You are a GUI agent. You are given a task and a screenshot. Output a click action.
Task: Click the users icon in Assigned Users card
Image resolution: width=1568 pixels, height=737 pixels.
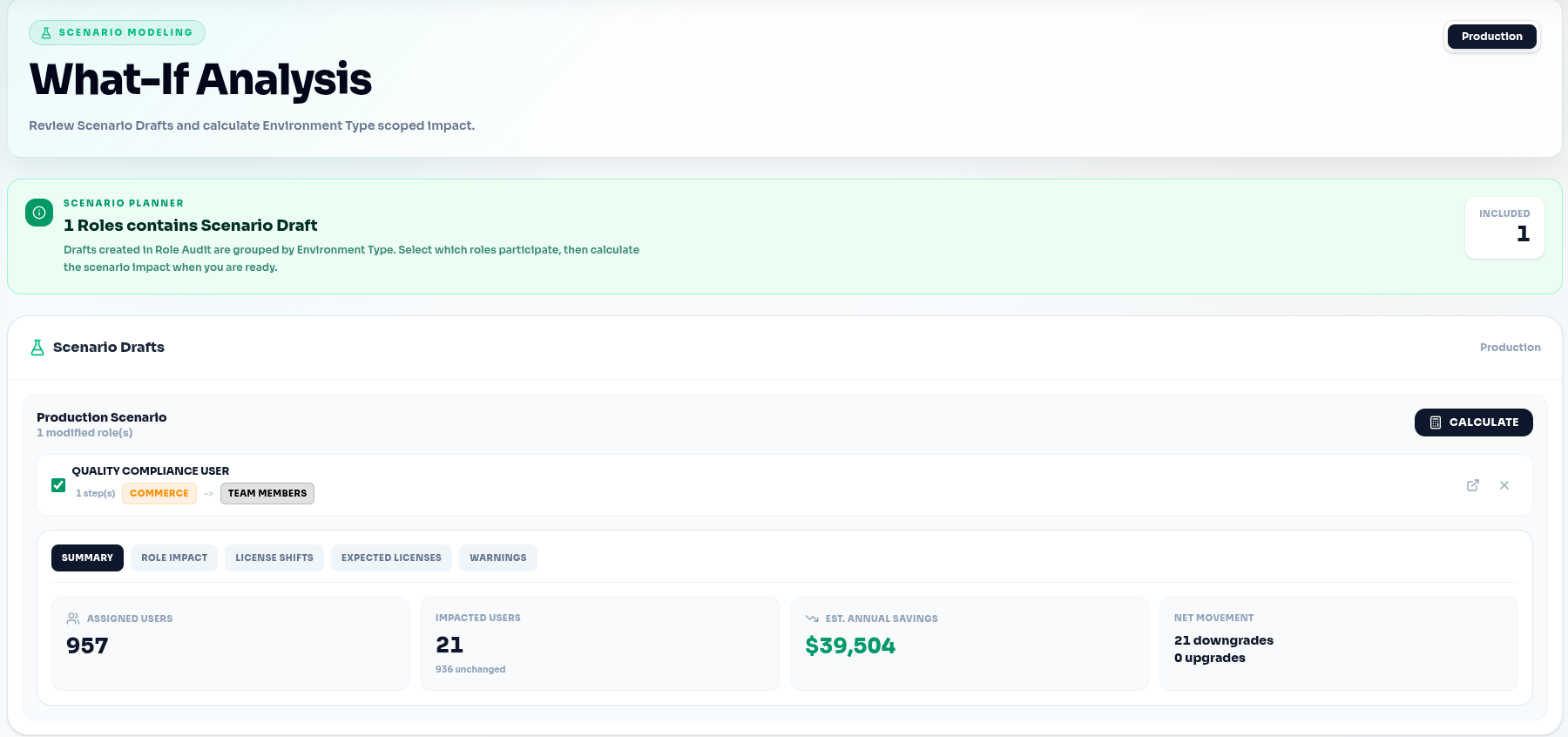pyautogui.click(x=73, y=619)
